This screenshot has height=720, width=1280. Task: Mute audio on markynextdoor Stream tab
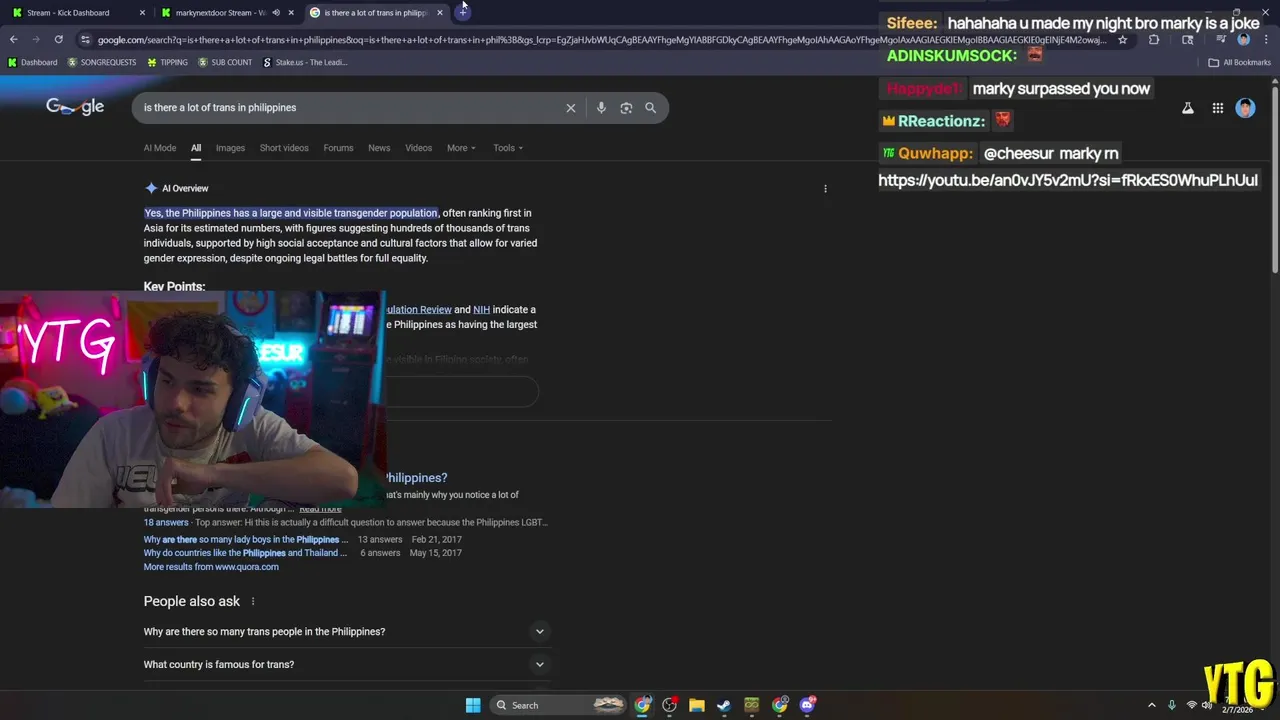276,13
